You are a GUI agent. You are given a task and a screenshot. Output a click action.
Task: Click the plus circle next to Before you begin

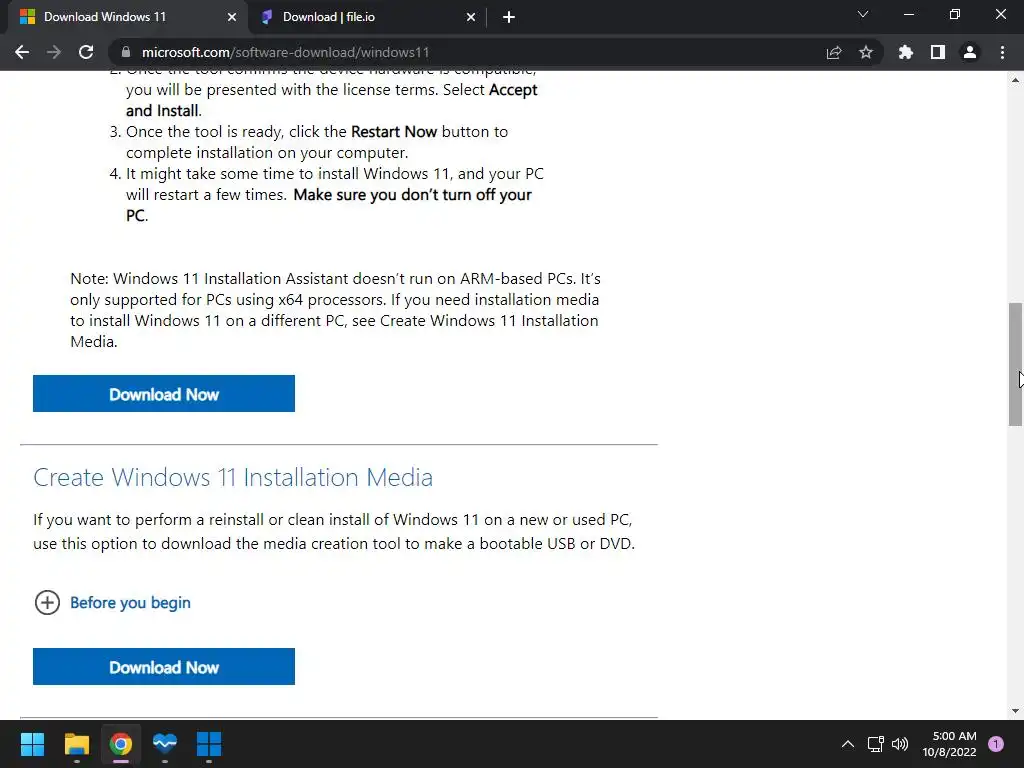tap(47, 602)
